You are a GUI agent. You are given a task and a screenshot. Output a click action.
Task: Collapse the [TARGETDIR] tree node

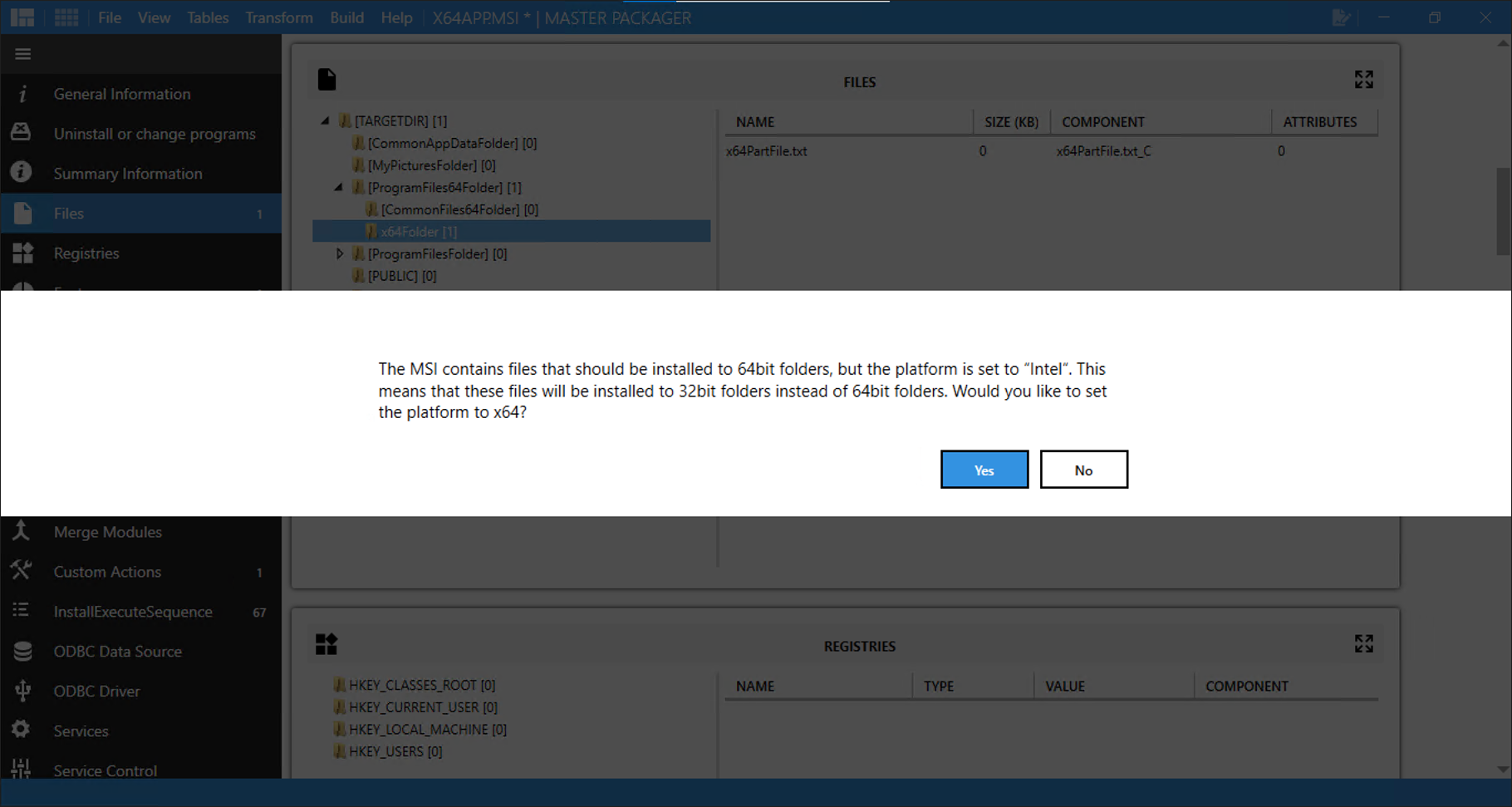click(326, 121)
